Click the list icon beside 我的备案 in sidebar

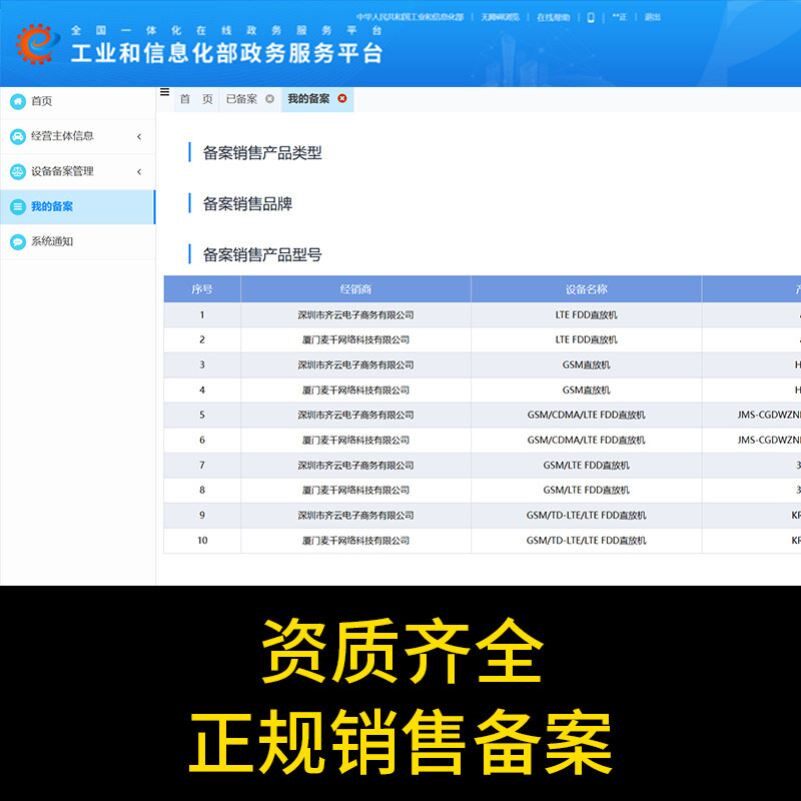[18, 207]
